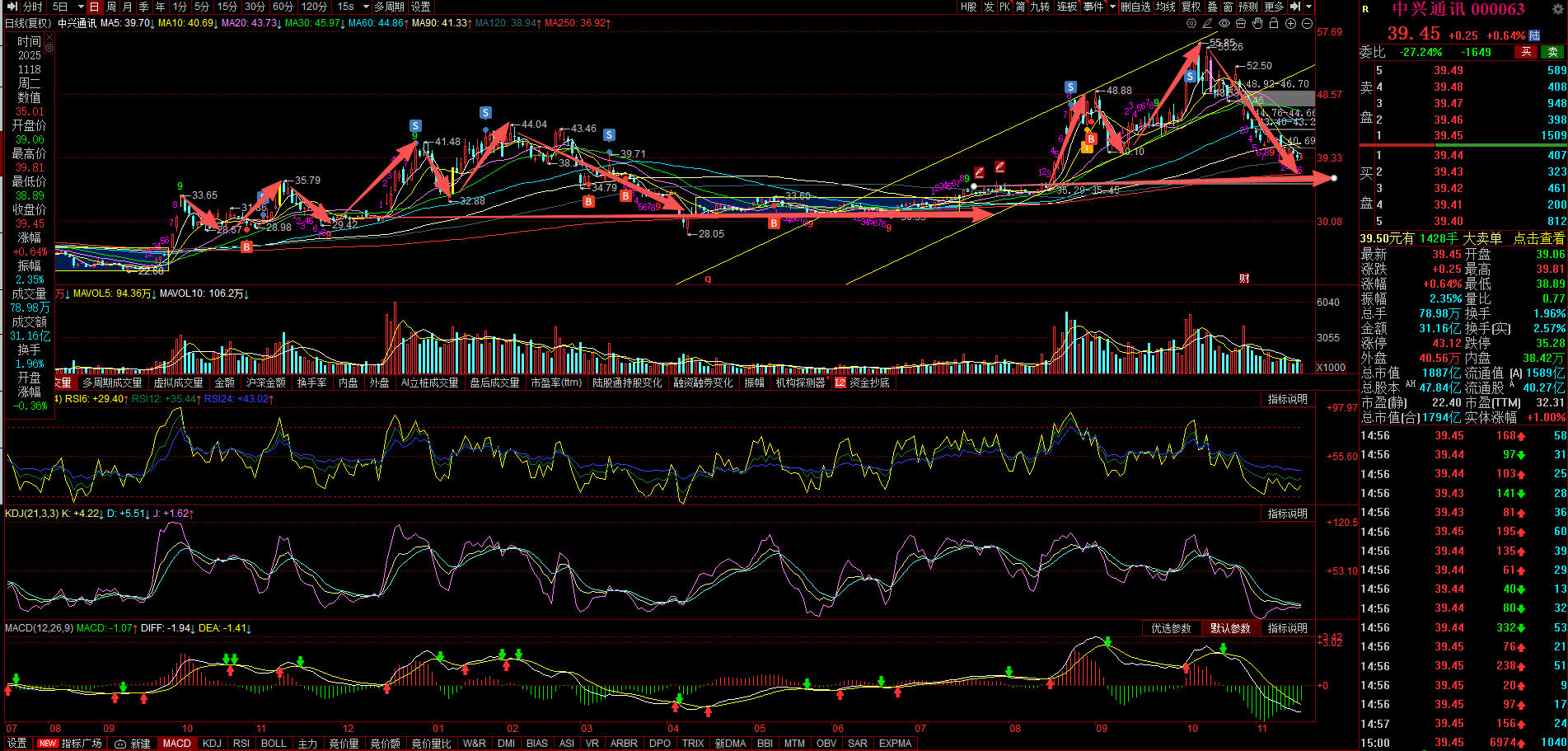Switch to quarterly 季 period

(x=144, y=7)
